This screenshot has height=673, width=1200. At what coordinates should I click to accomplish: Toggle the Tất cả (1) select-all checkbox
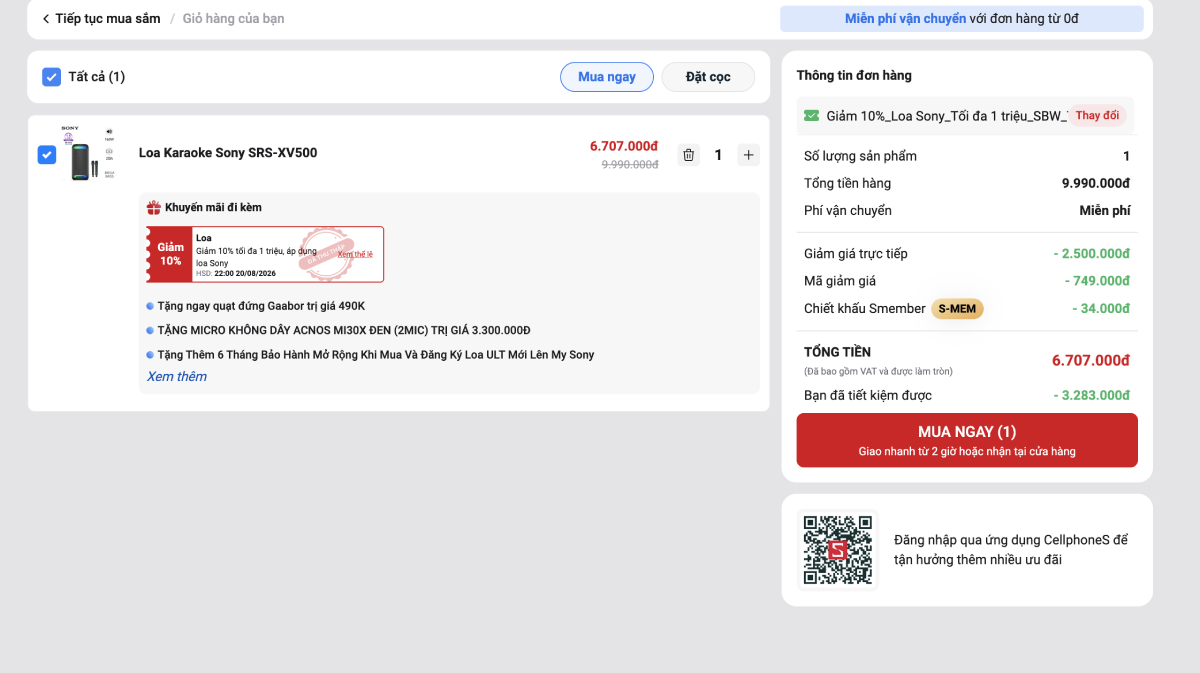point(52,77)
